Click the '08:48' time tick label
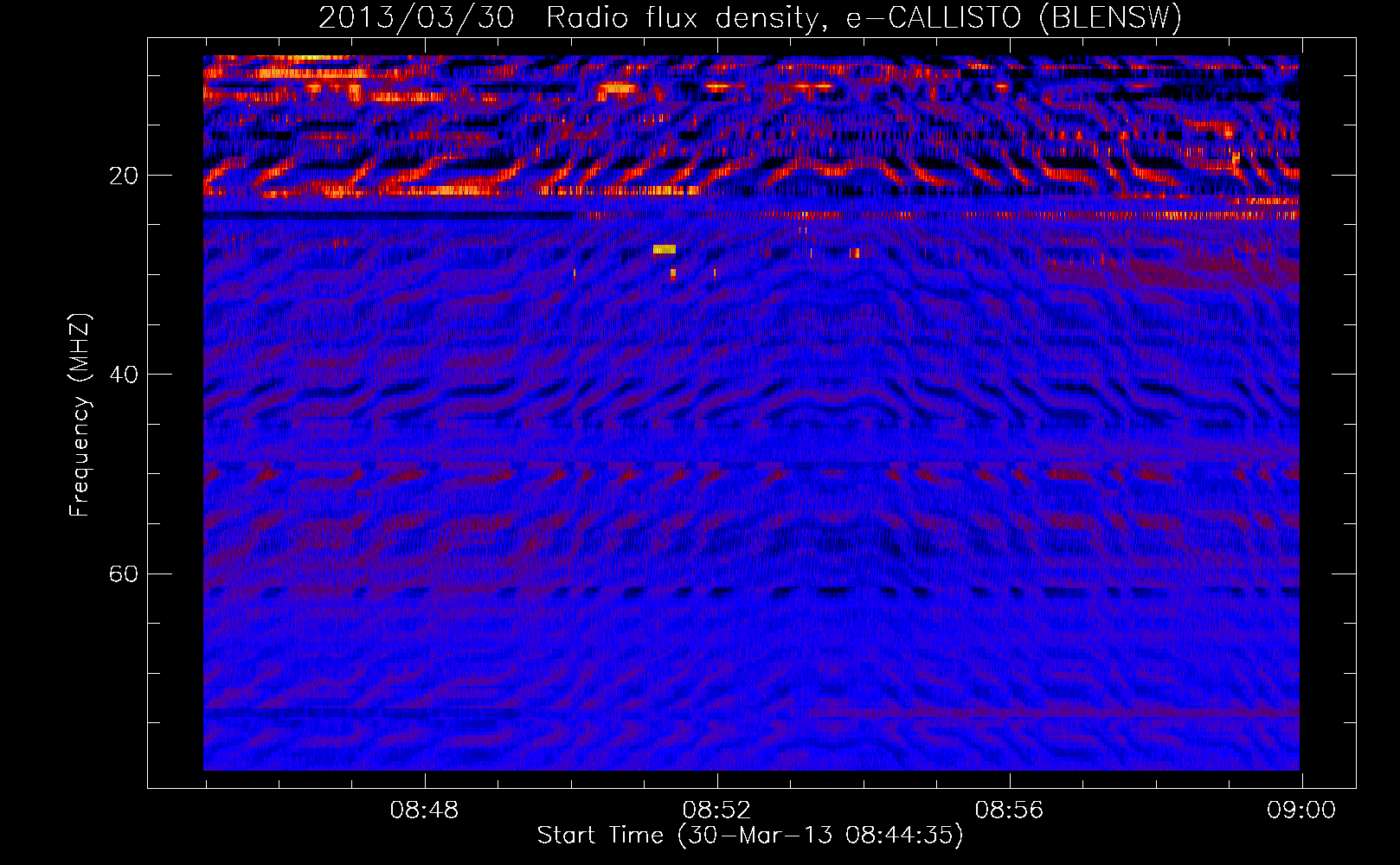 [x=424, y=811]
